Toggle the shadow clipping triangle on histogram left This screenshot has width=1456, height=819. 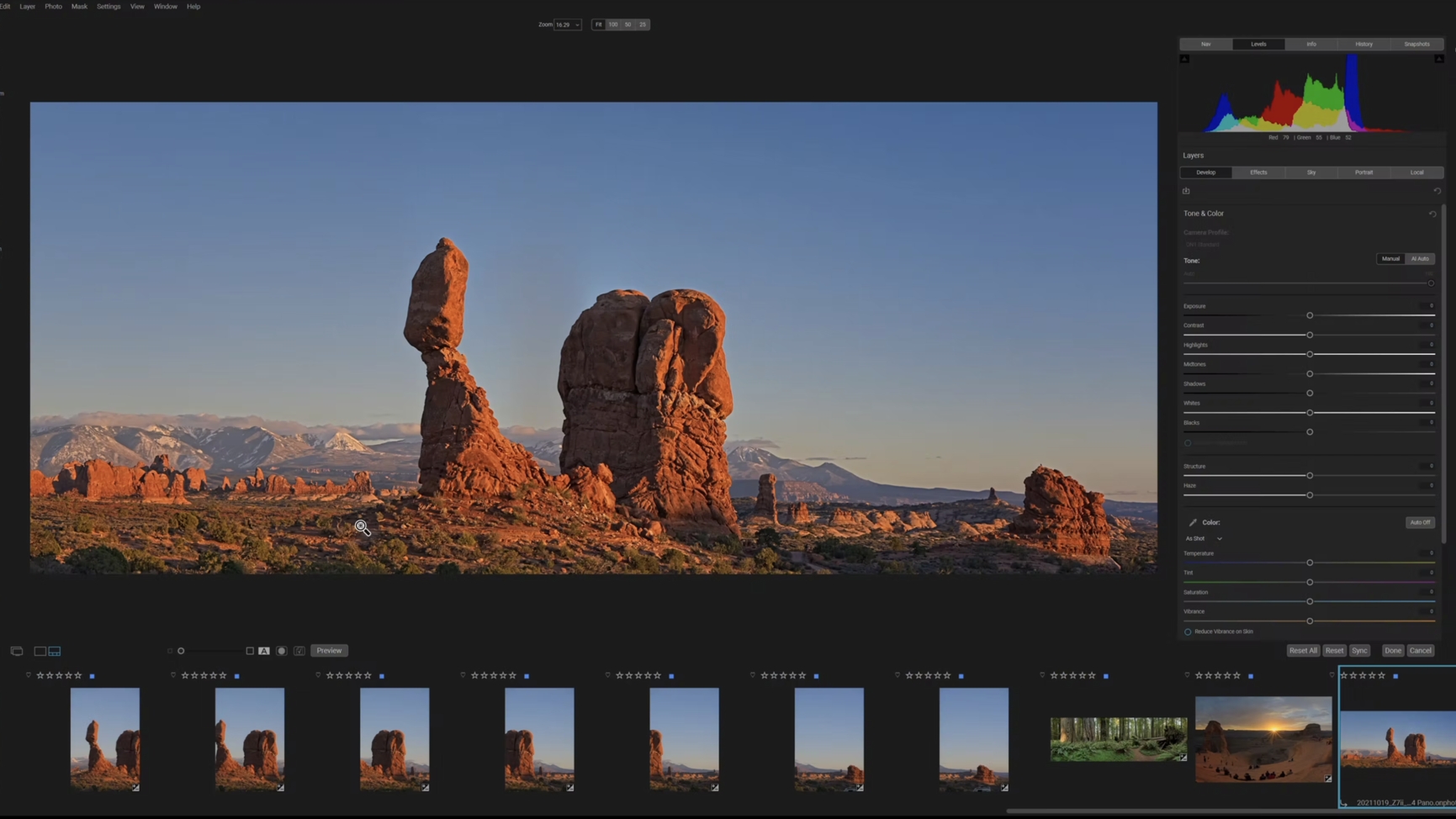1184,59
